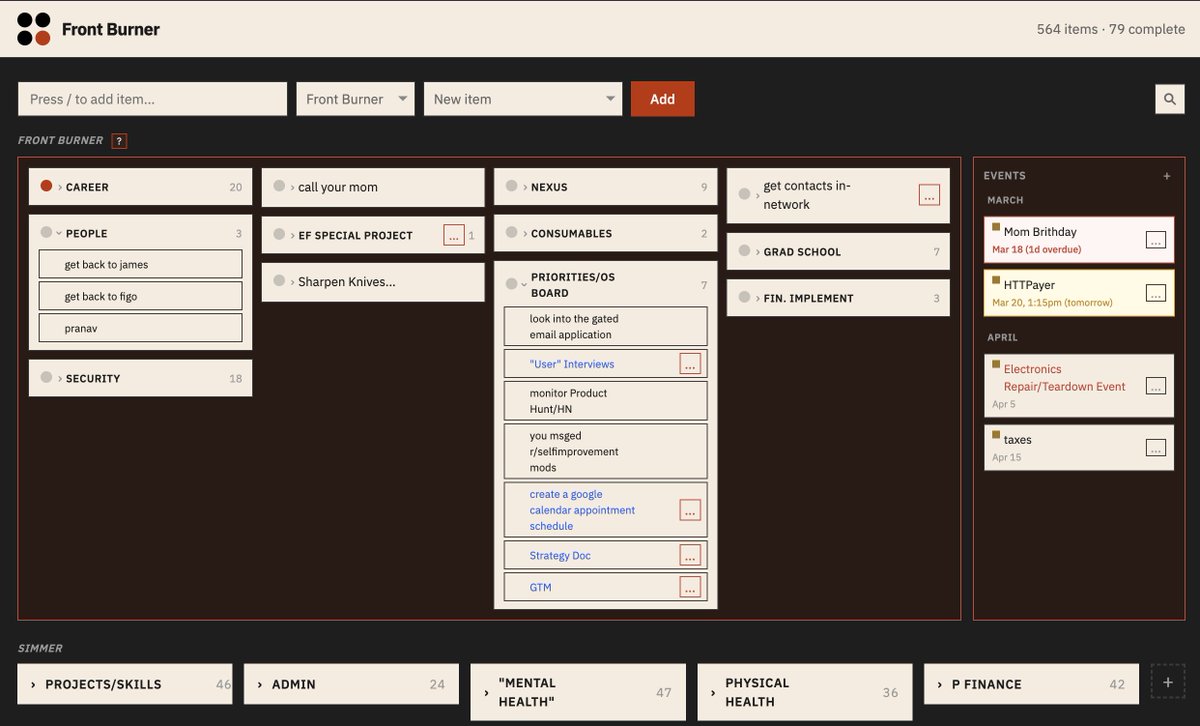Viewport: 1200px width, 726px height.
Task: Toggle the status dot on GRAD SCHOOL
Action: (745, 251)
